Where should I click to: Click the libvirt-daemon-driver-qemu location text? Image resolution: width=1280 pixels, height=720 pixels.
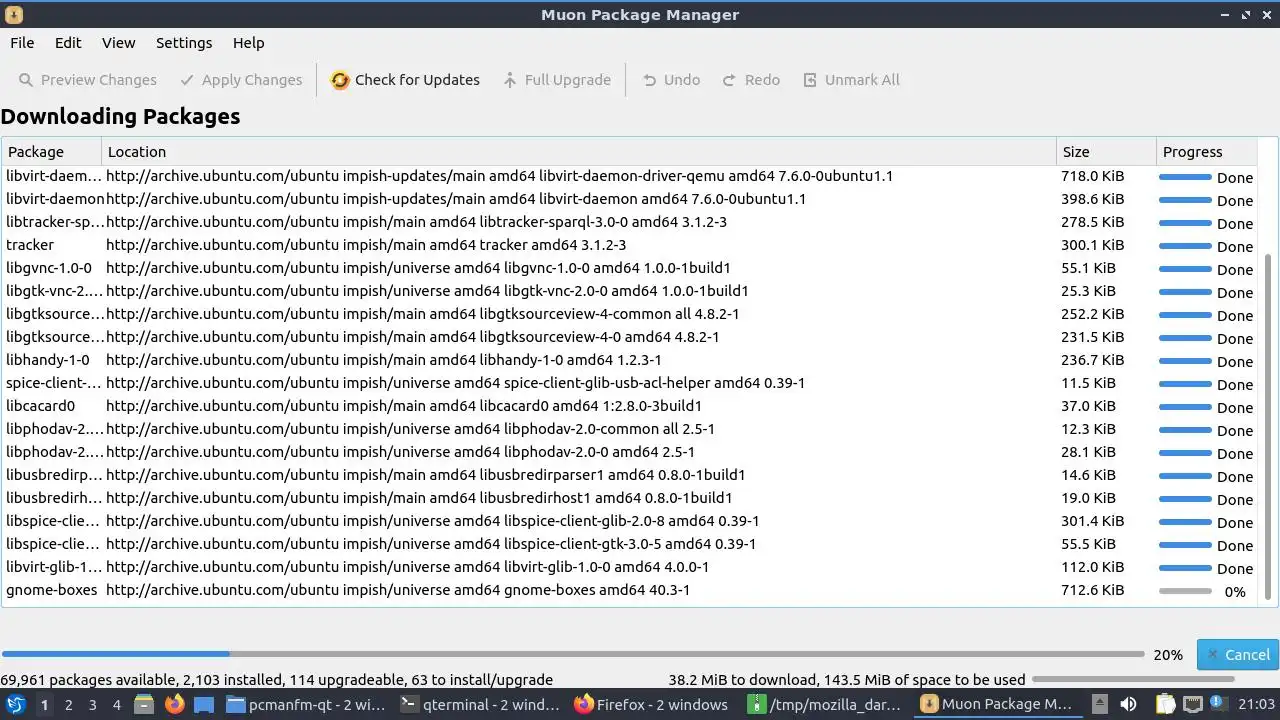499,176
